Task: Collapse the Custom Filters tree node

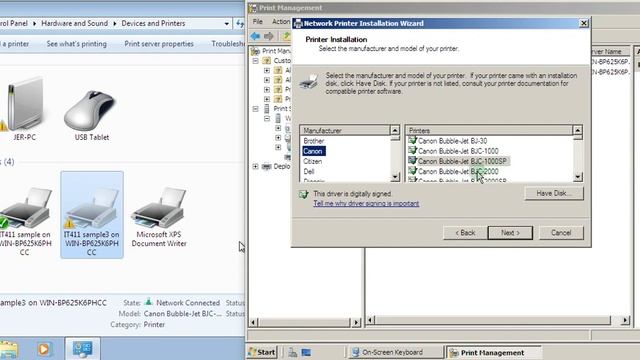Action: (256, 61)
